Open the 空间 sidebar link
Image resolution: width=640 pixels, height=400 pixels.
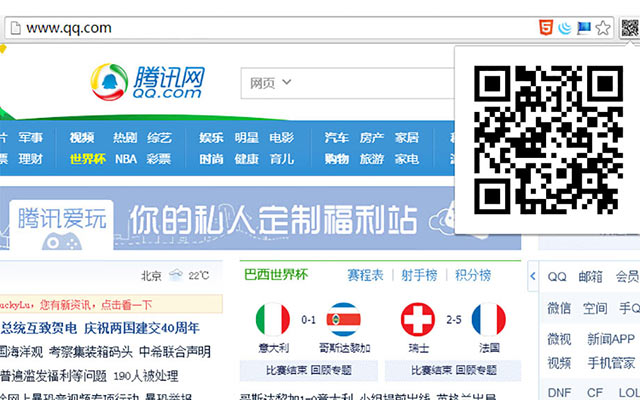pyautogui.click(x=595, y=308)
